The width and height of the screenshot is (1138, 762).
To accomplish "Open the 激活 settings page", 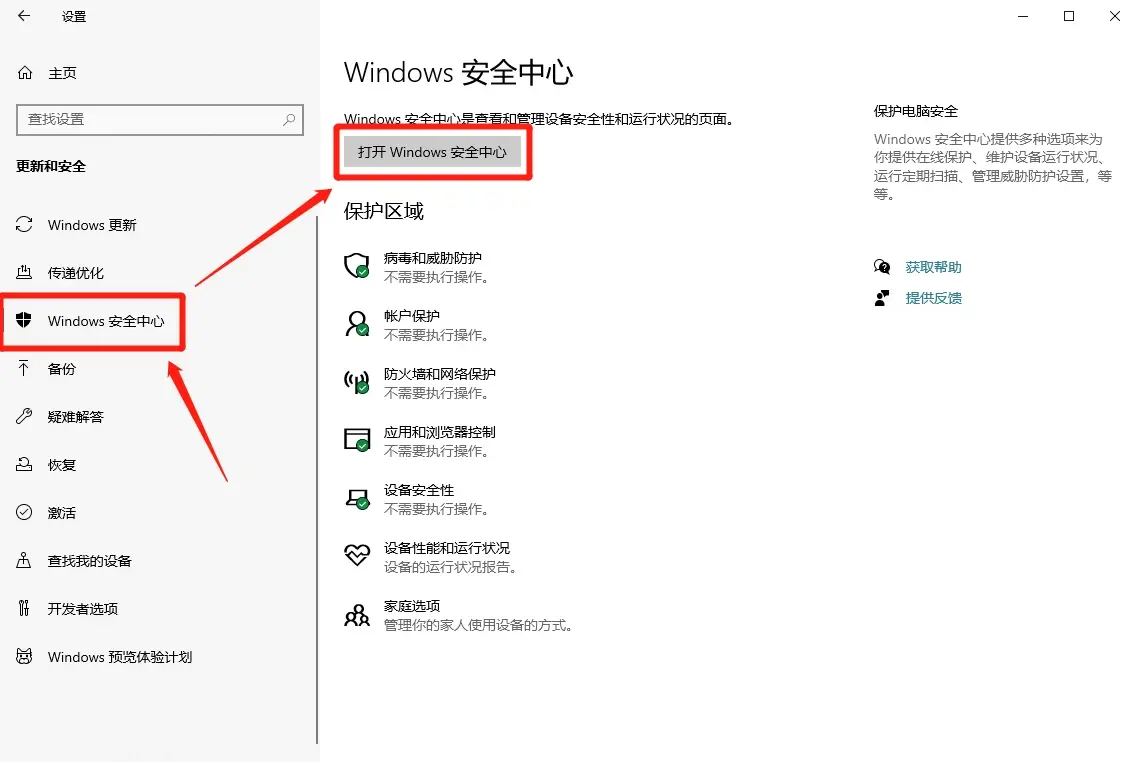I will [x=62, y=513].
